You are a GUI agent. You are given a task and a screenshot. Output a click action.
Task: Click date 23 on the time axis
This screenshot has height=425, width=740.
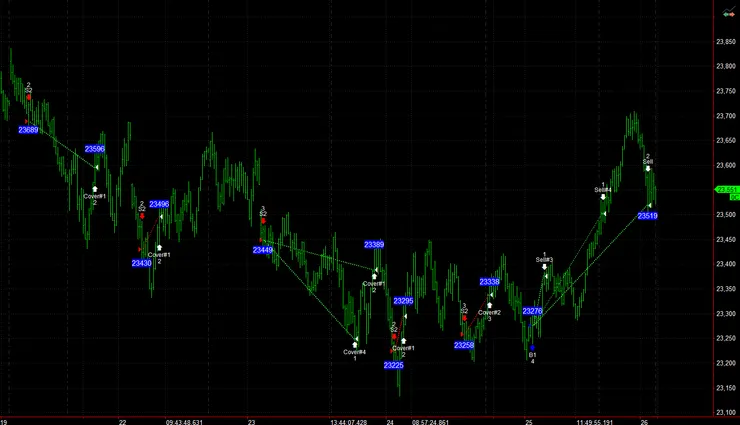pyautogui.click(x=252, y=422)
